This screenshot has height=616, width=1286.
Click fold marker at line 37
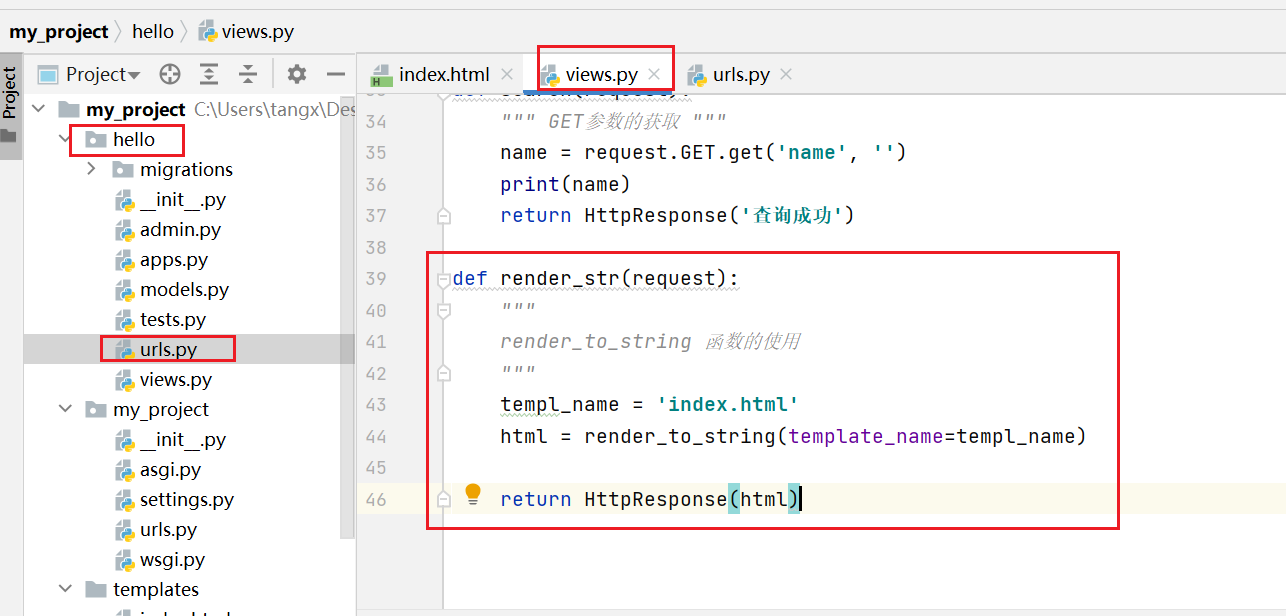tap(444, 216)
